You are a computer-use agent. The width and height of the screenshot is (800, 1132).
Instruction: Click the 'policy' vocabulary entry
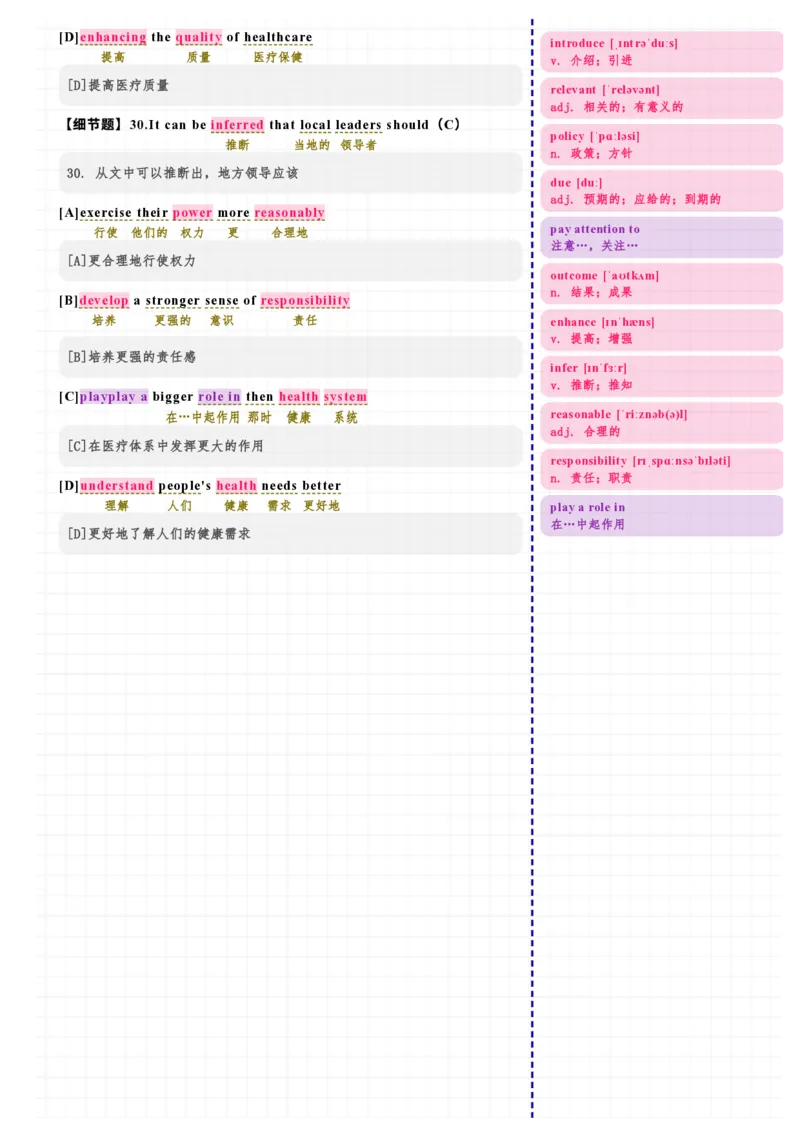coord(661,145)
